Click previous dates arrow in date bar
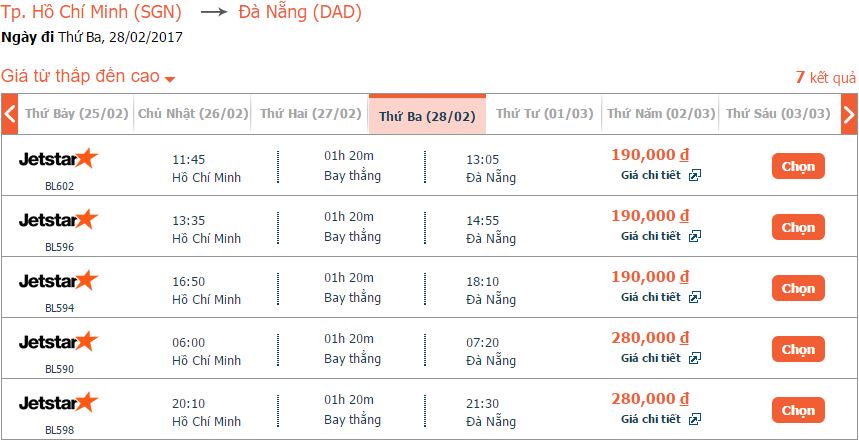 click(x=10, y=114)
